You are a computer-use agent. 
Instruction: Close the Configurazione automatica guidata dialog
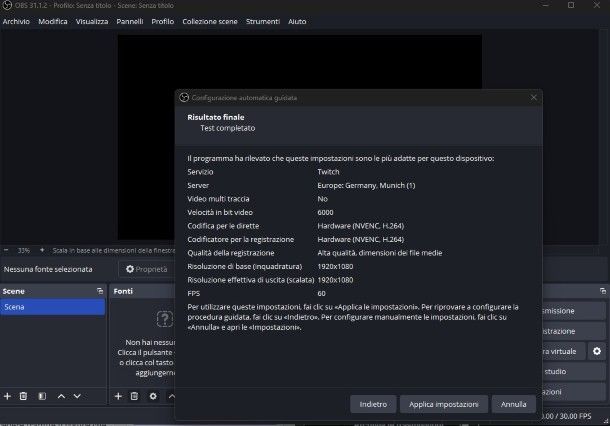[533, 98]
